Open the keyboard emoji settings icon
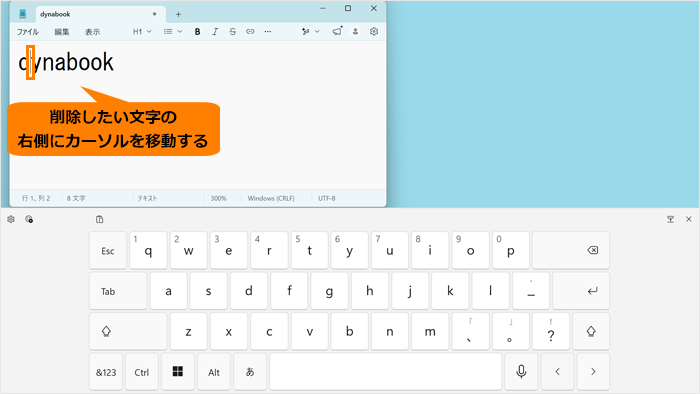Image resolution: width=700 pixels, height=394 pixels. 29,219
